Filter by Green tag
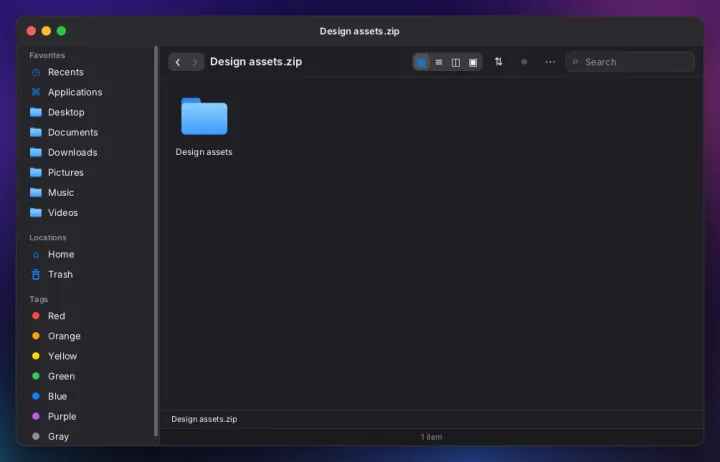This screenshot has height=462, width=720. click(x=89, y=377)
